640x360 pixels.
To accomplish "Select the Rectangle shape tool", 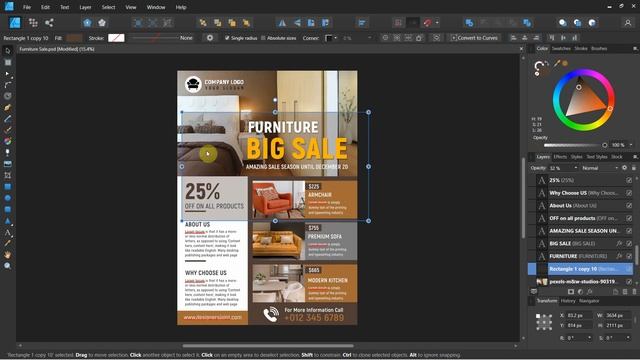I will pos(7,187).
